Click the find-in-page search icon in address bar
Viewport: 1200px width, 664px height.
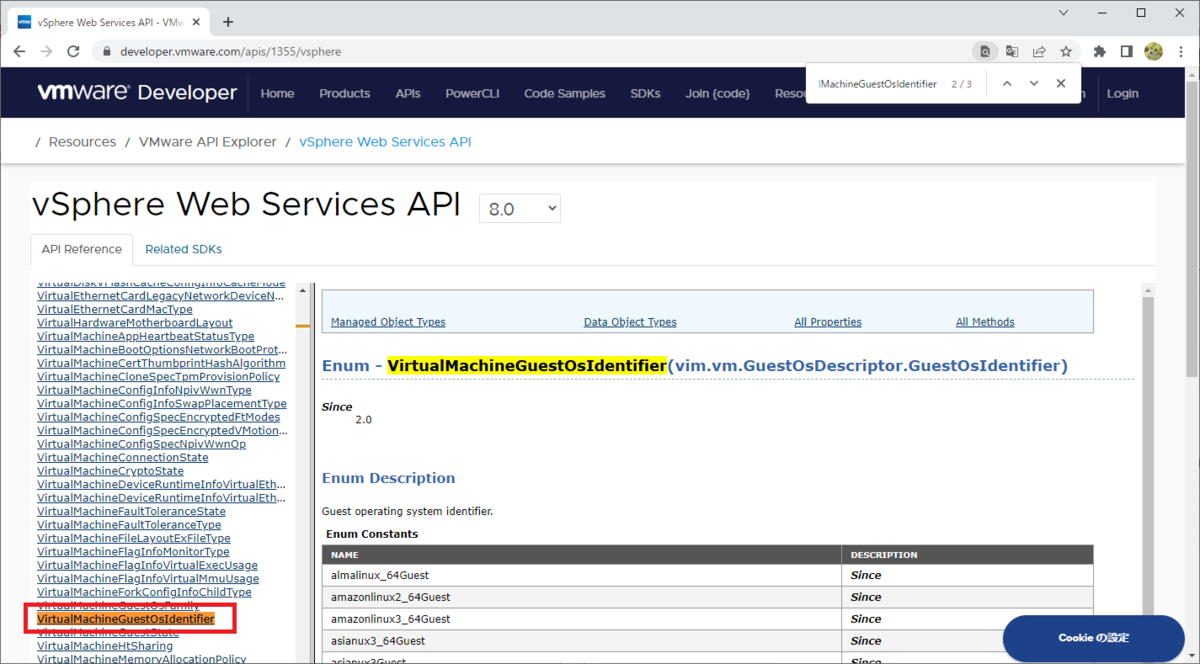click(985, 51)
